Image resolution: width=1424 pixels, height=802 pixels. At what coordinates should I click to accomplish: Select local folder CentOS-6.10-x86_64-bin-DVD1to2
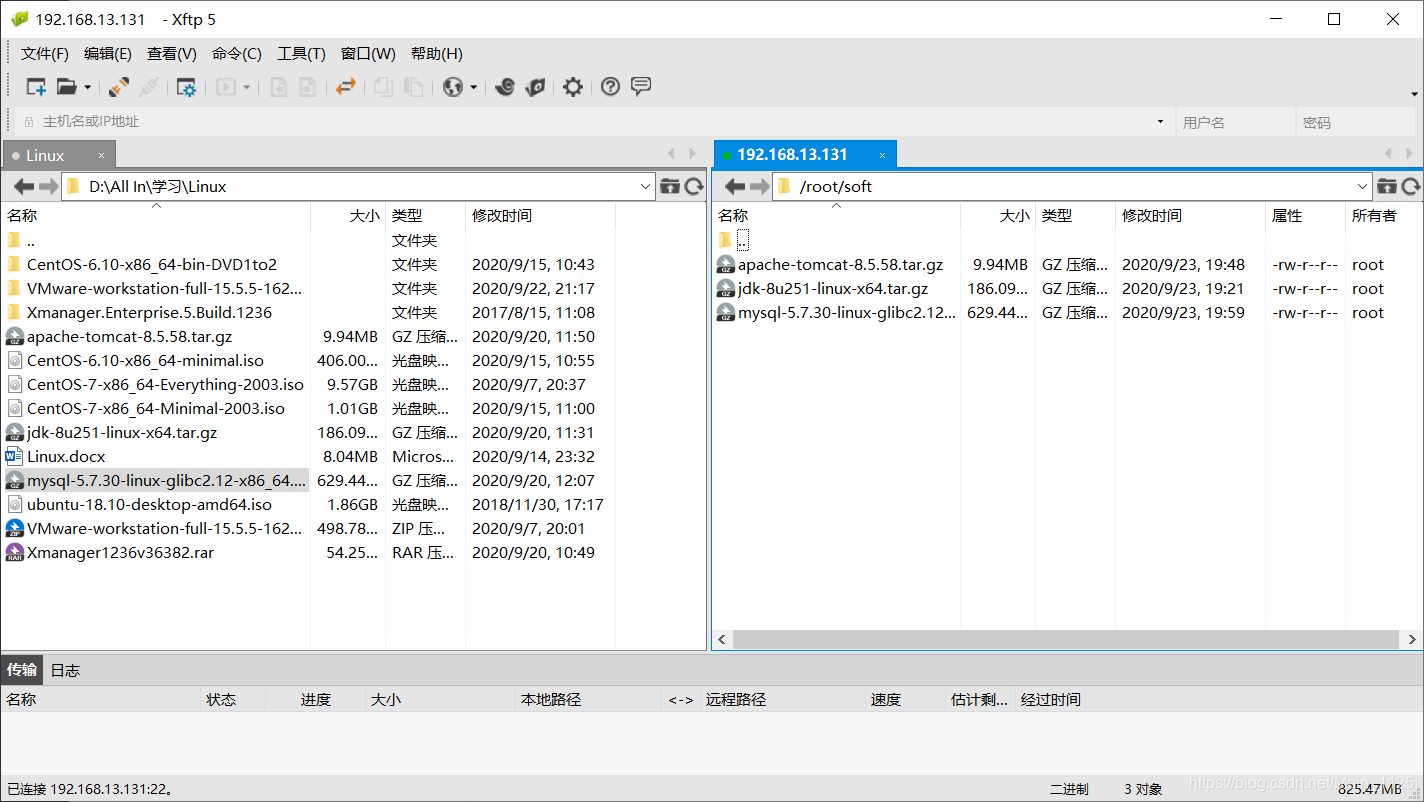(x=152, y=265)
